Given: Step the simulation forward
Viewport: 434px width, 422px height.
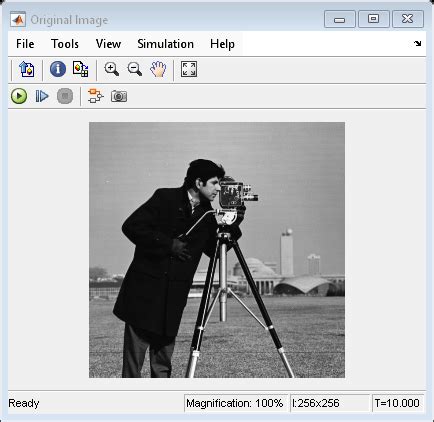Looking at the screenshot, I should pos(42,96).
